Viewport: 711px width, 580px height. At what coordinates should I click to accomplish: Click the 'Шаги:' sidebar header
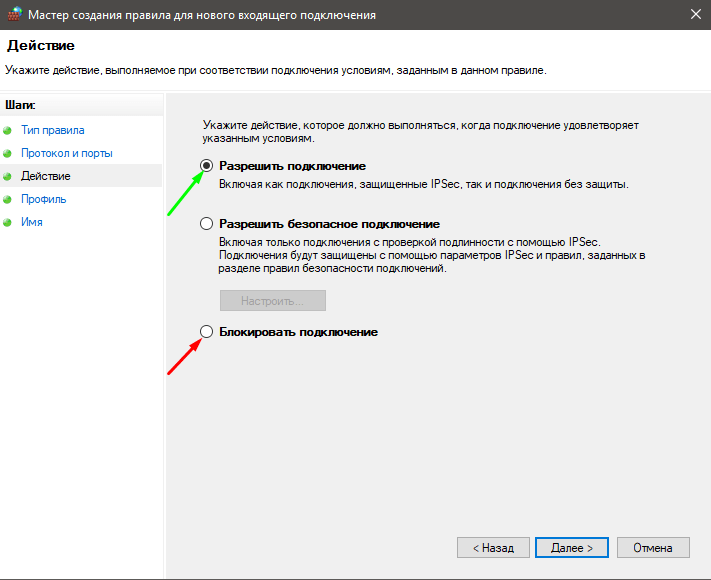click(x=20, y=105)
